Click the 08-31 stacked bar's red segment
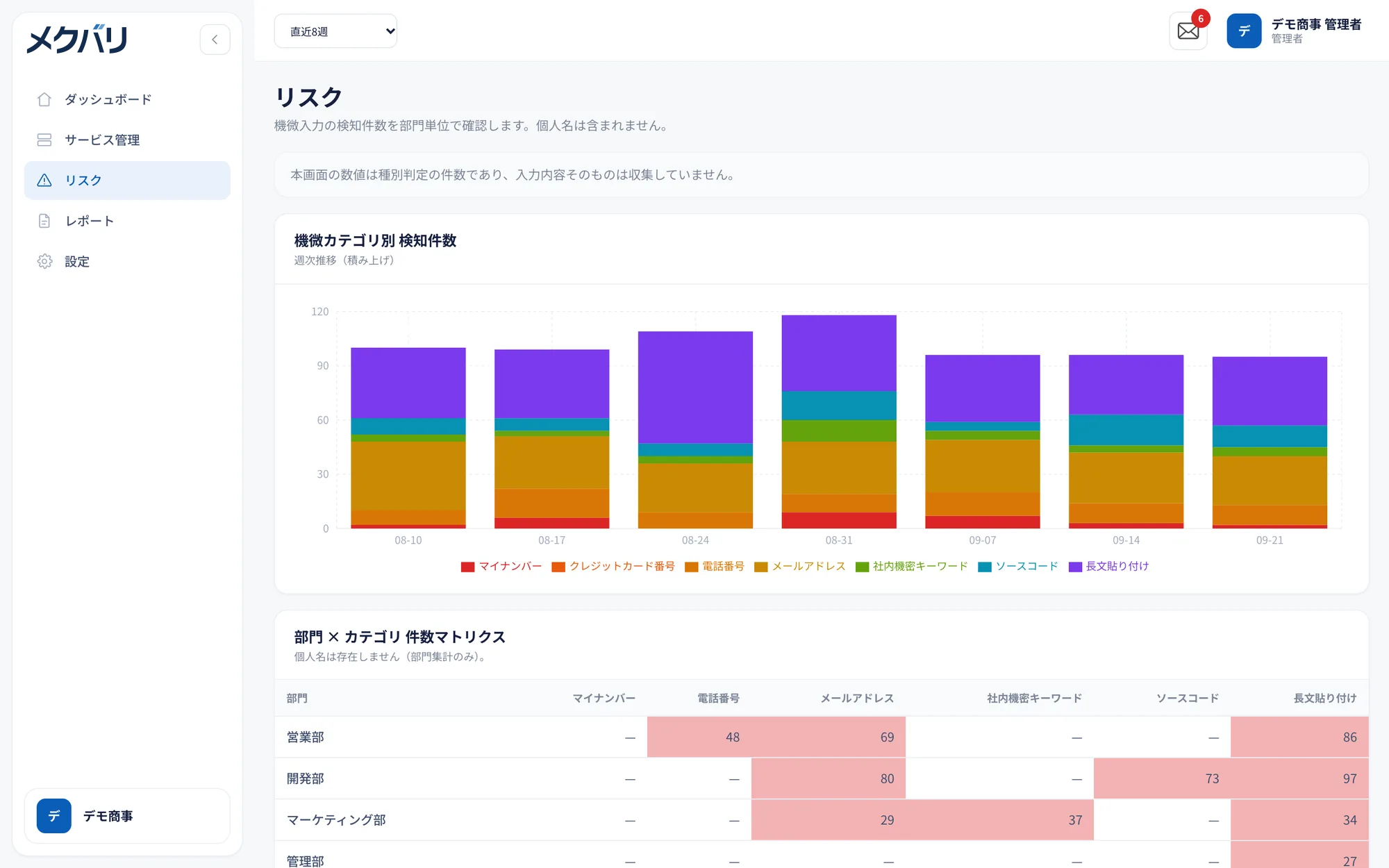1389x868 pixels. click(x=839, y=521)
